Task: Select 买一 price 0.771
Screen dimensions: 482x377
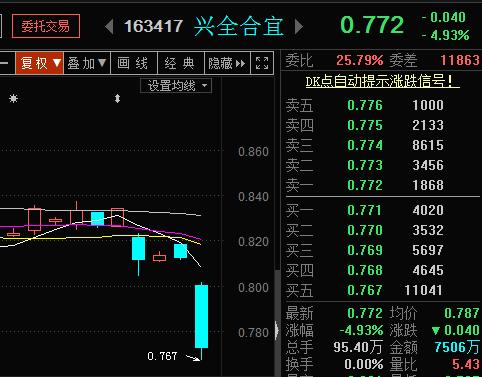Action: tap(365, 210)
